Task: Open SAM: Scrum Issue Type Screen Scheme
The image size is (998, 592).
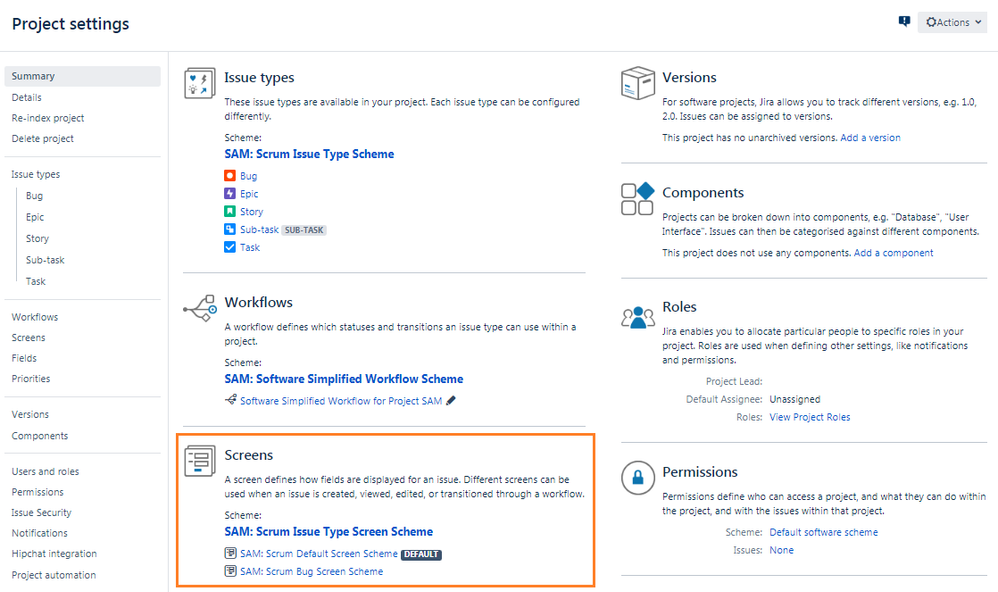Action: [x=328, y=532]
